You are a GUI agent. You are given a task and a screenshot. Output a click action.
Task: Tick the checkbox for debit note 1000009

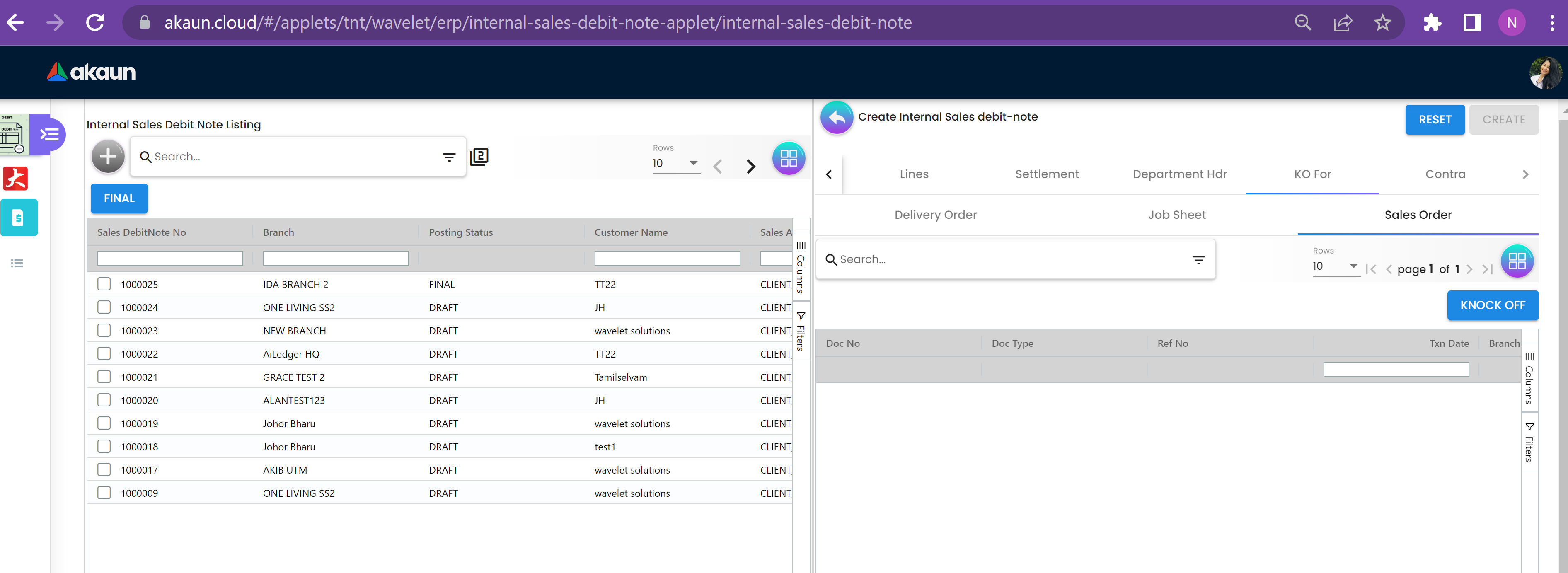104,493
